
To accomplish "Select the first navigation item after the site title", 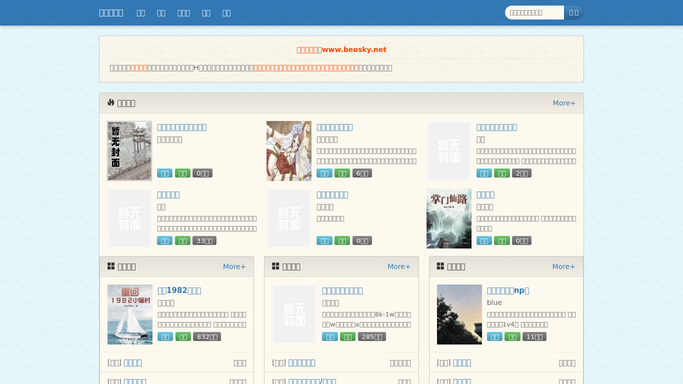I will 141,13.
